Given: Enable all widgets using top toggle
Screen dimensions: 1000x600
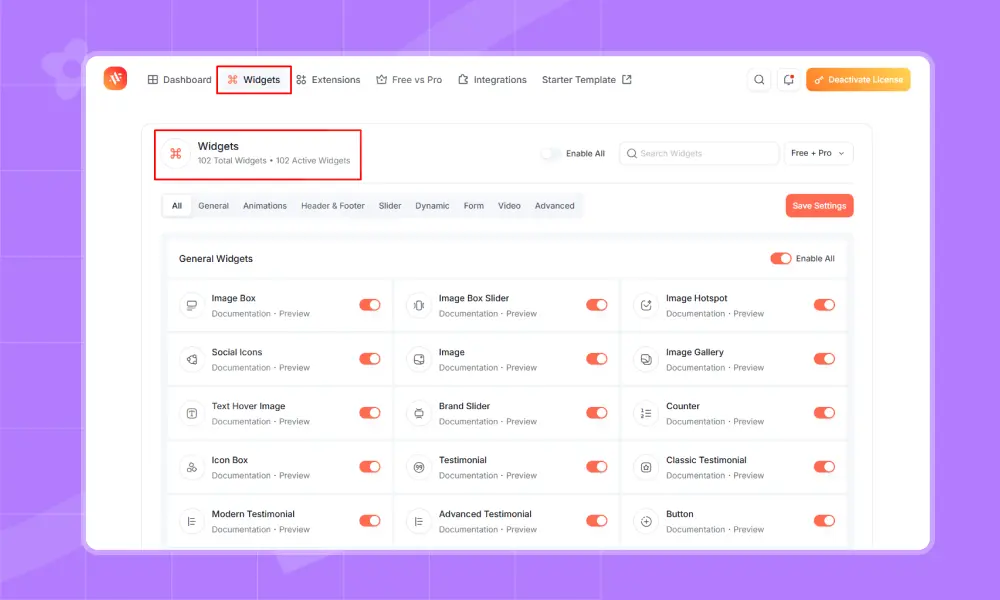Looking at the screenshot, I should [x=551, y=154].
